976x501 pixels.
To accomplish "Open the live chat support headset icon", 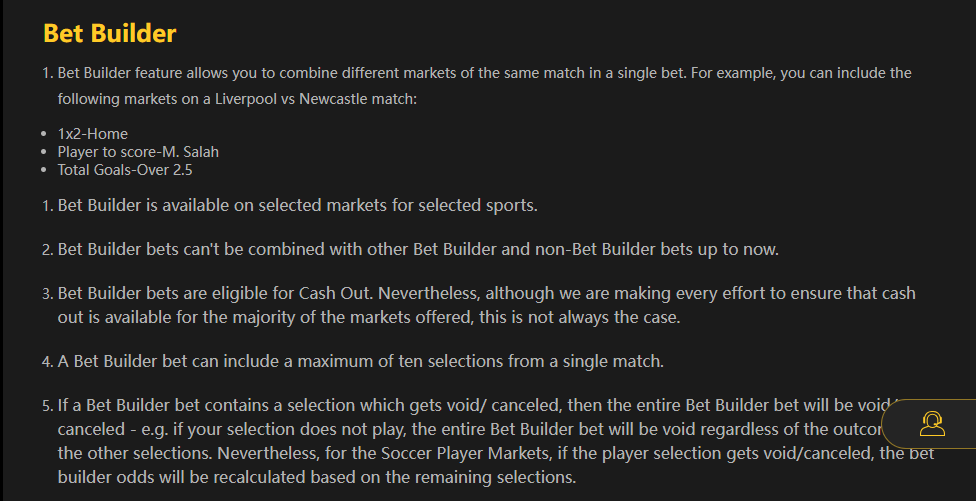I will pos(932,424).
